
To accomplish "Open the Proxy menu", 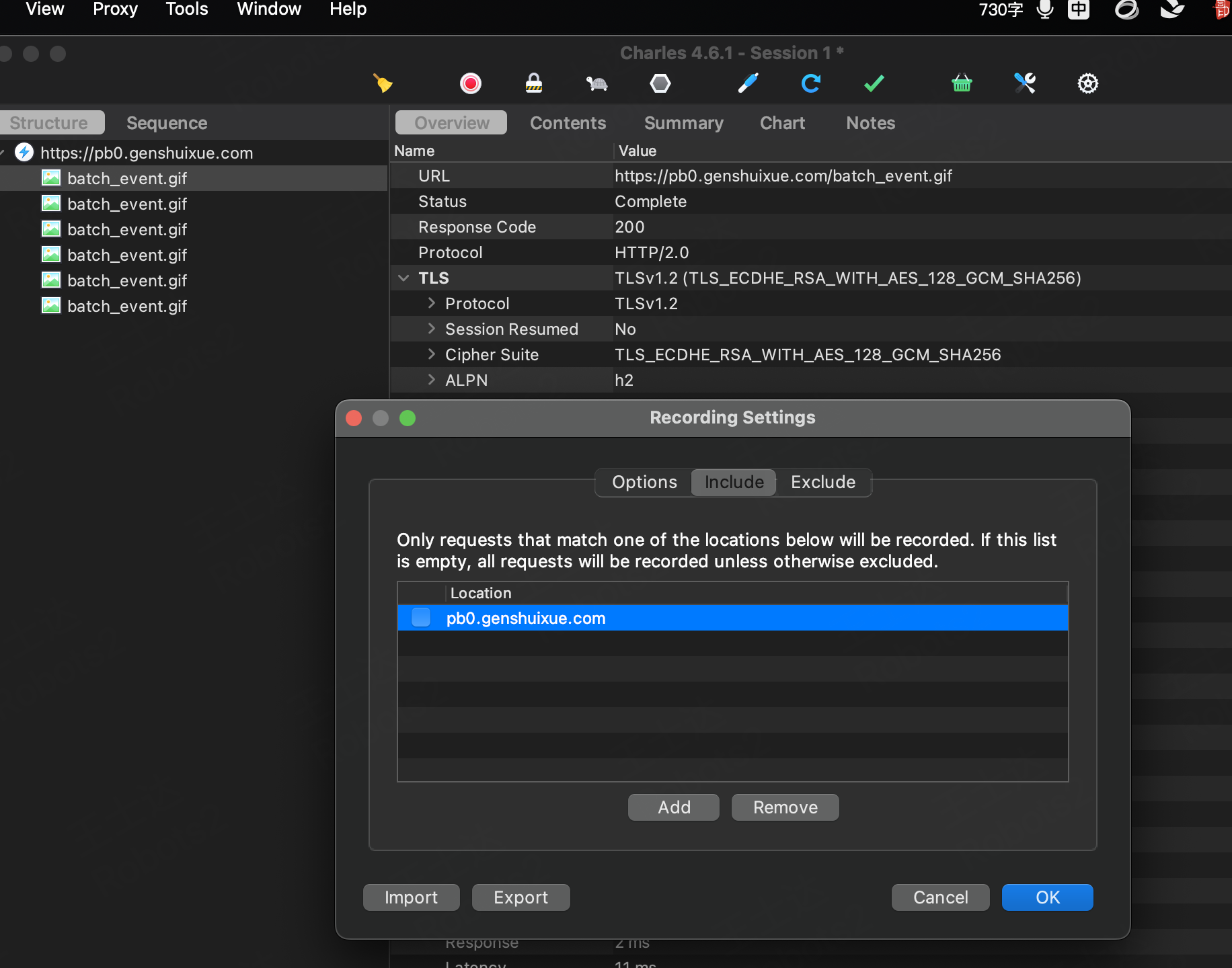I will point(115,9).
